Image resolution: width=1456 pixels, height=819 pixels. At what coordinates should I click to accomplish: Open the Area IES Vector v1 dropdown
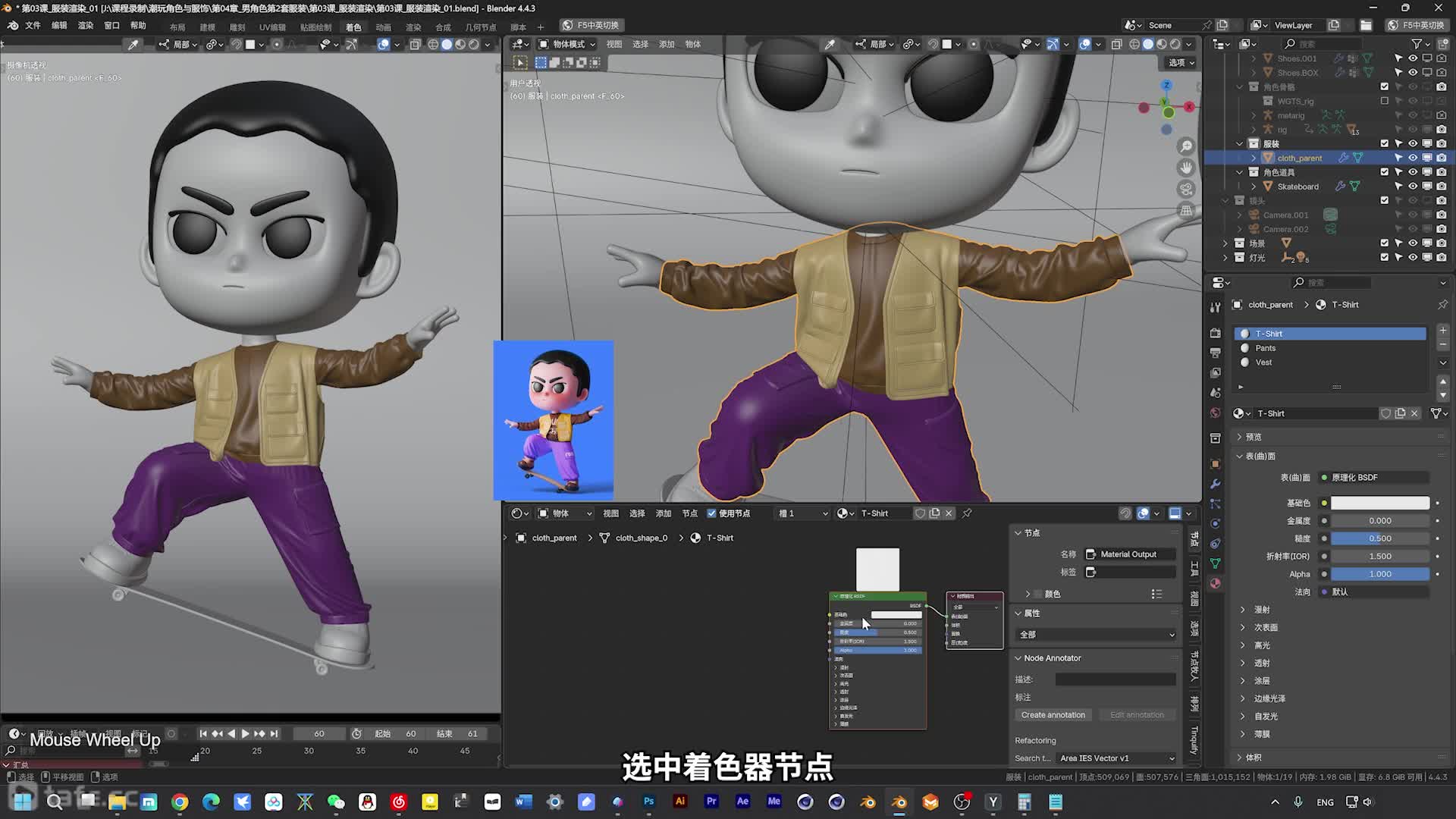pyautogui.click(x=1116, y=758)
